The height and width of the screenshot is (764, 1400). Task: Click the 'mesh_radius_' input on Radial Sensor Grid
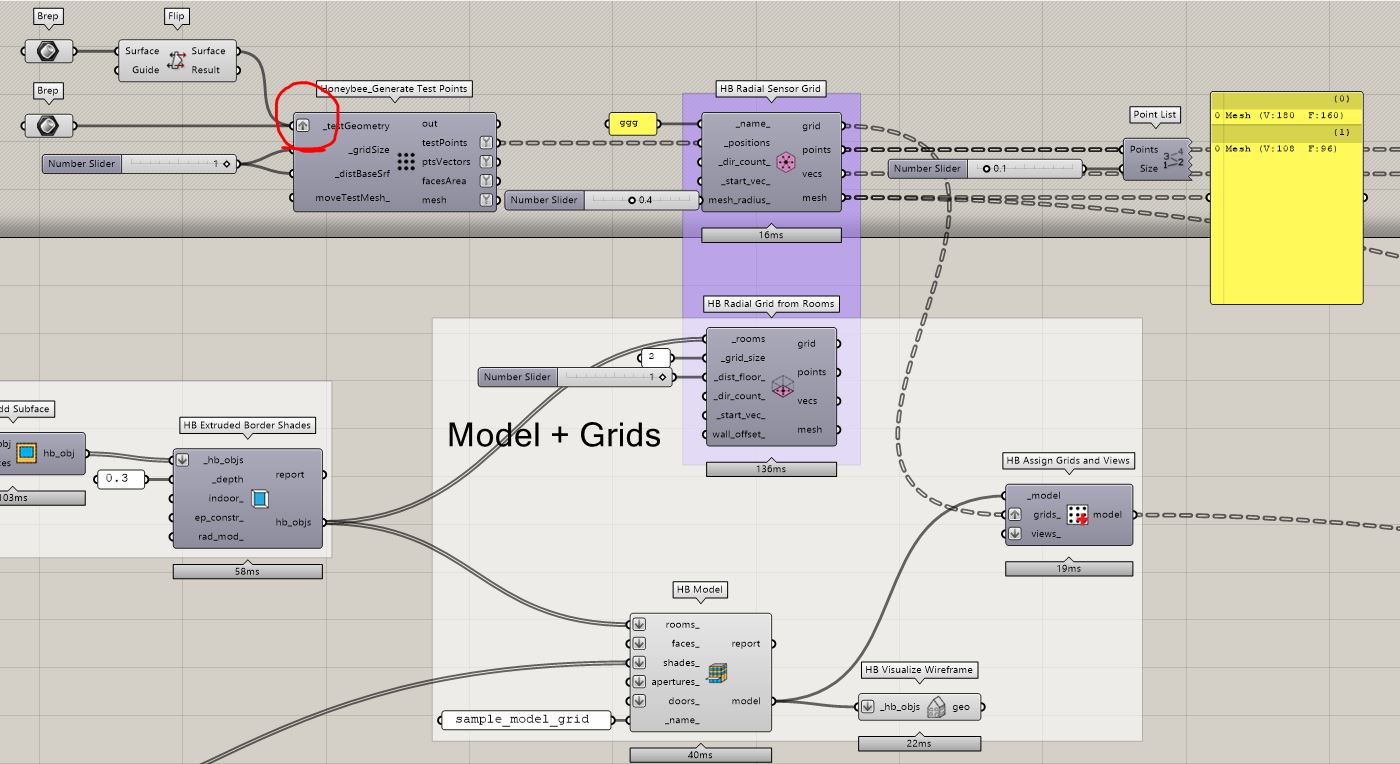(739, 200)
